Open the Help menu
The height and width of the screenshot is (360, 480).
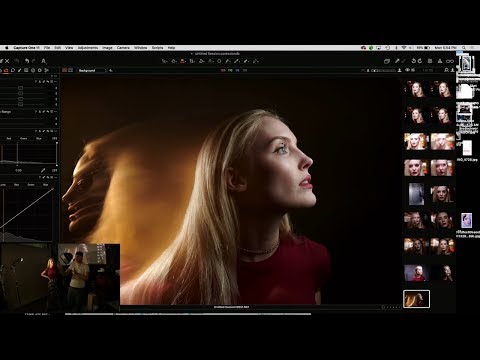coord(171,48)
